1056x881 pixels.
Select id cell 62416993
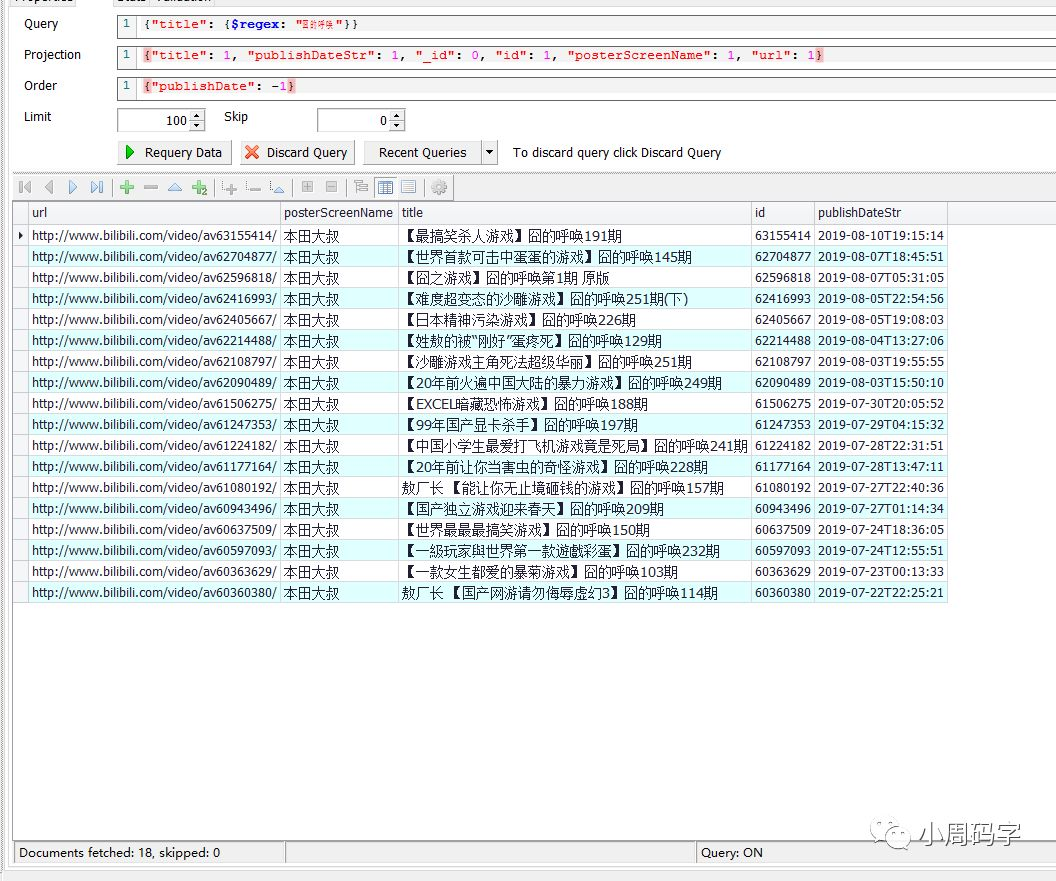click(783, 298)
